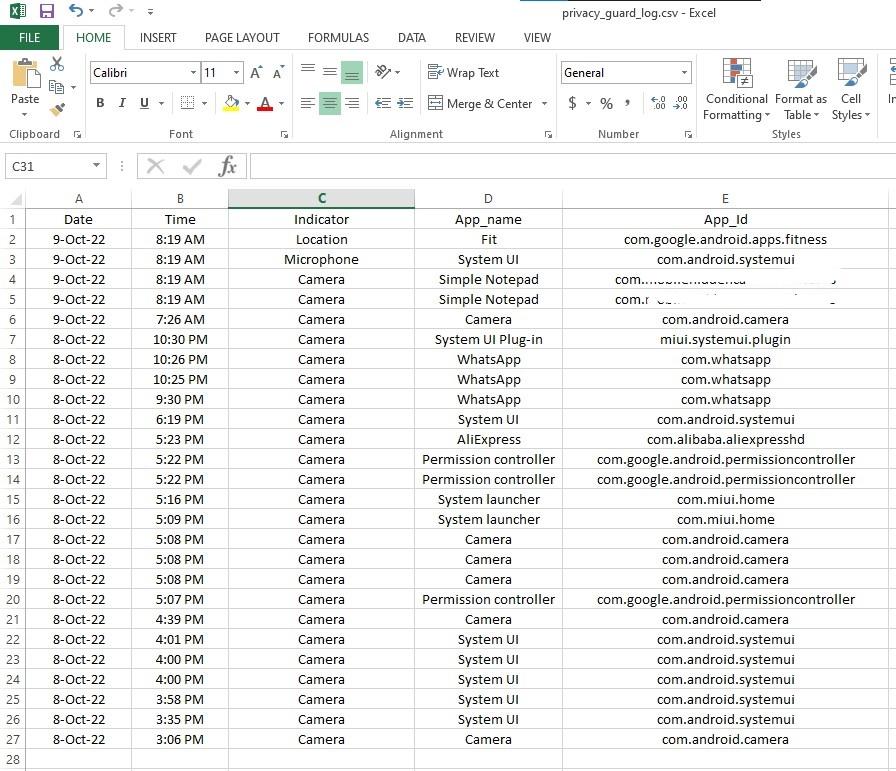896x771 pixels.
Task: Open the FORMULAS tab
Action: click(x=338, y=38)
